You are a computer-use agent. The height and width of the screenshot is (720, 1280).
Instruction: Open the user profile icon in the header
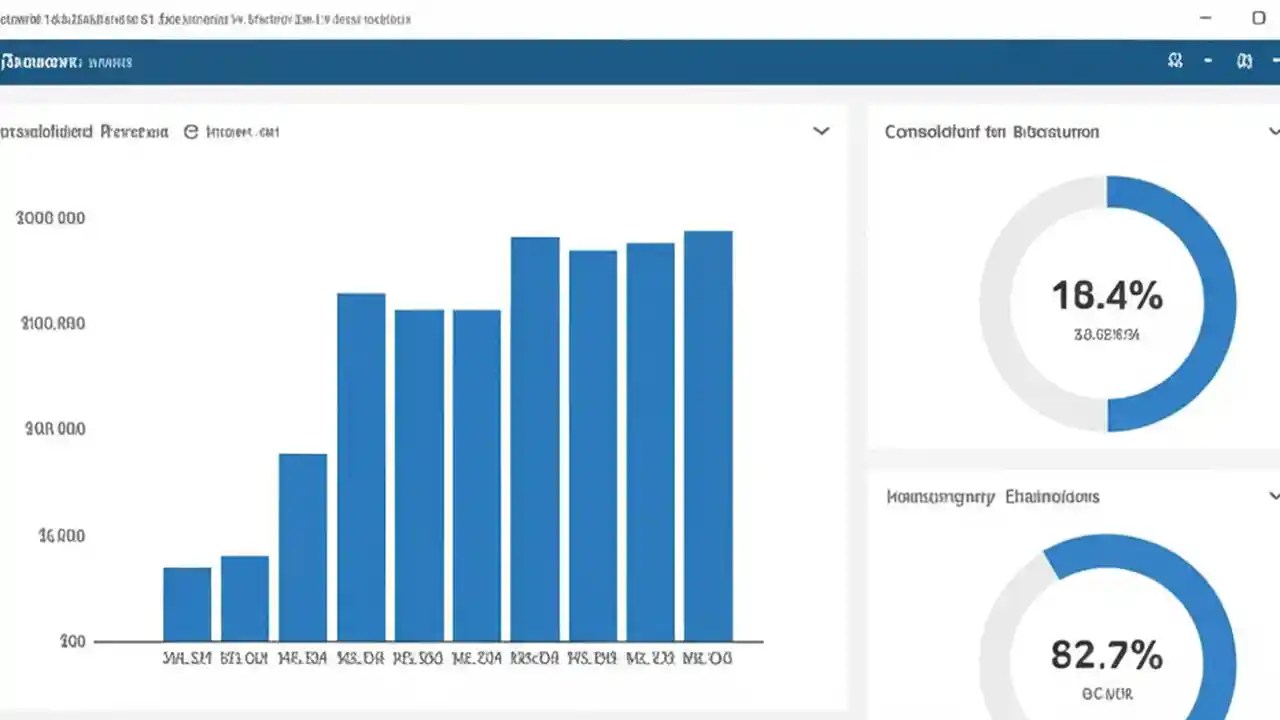tap(1175, 60)
